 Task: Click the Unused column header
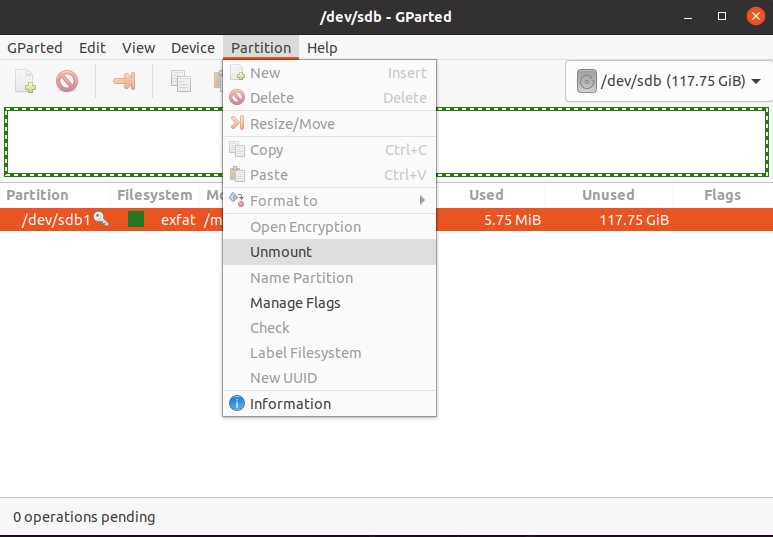click(608, 195)
